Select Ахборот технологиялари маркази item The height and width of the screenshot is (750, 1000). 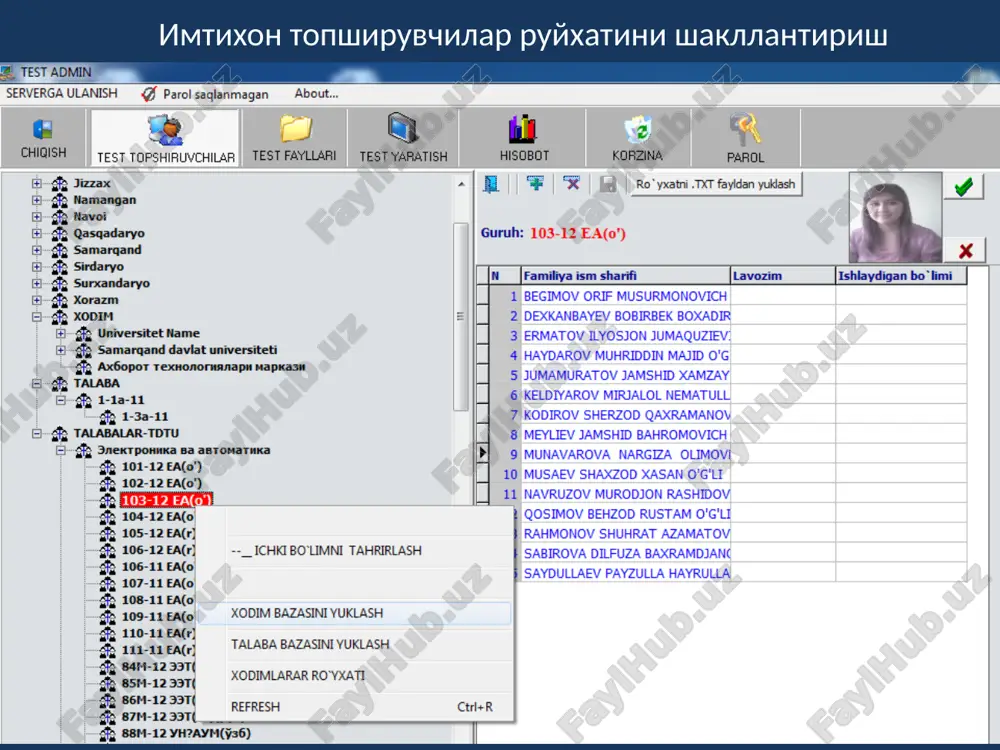202,367
